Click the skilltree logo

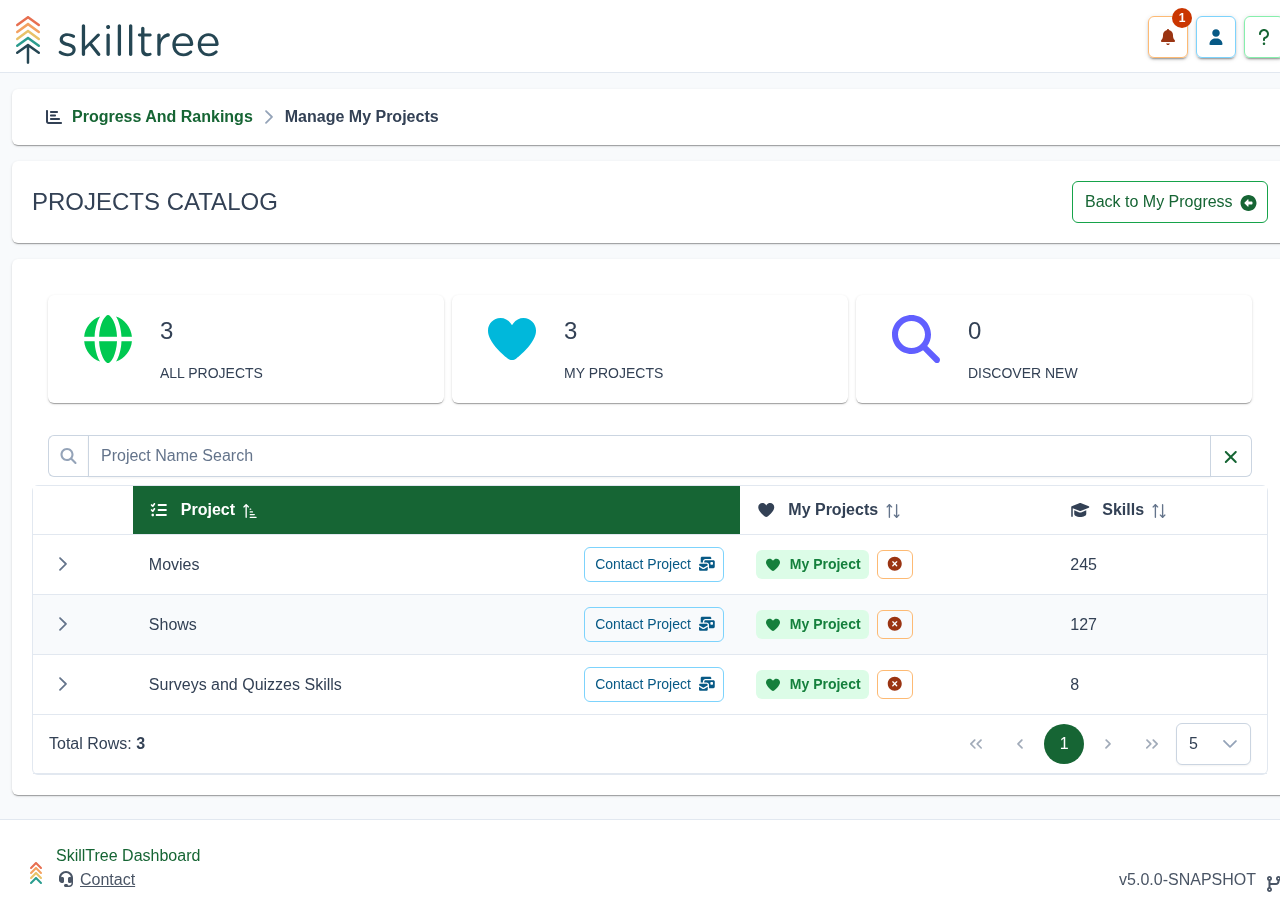click(x=117, y=40)
